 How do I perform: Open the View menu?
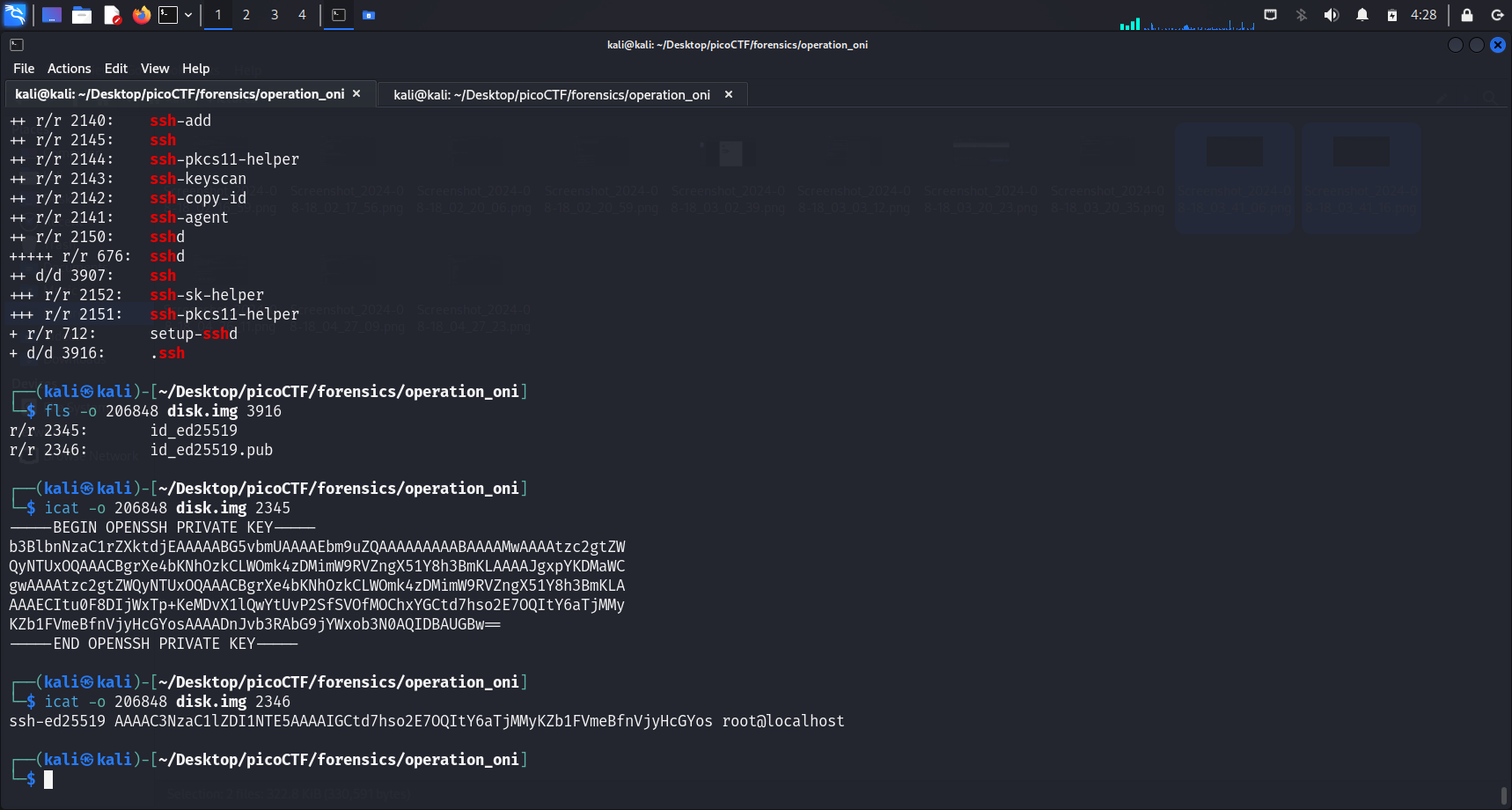154,69
